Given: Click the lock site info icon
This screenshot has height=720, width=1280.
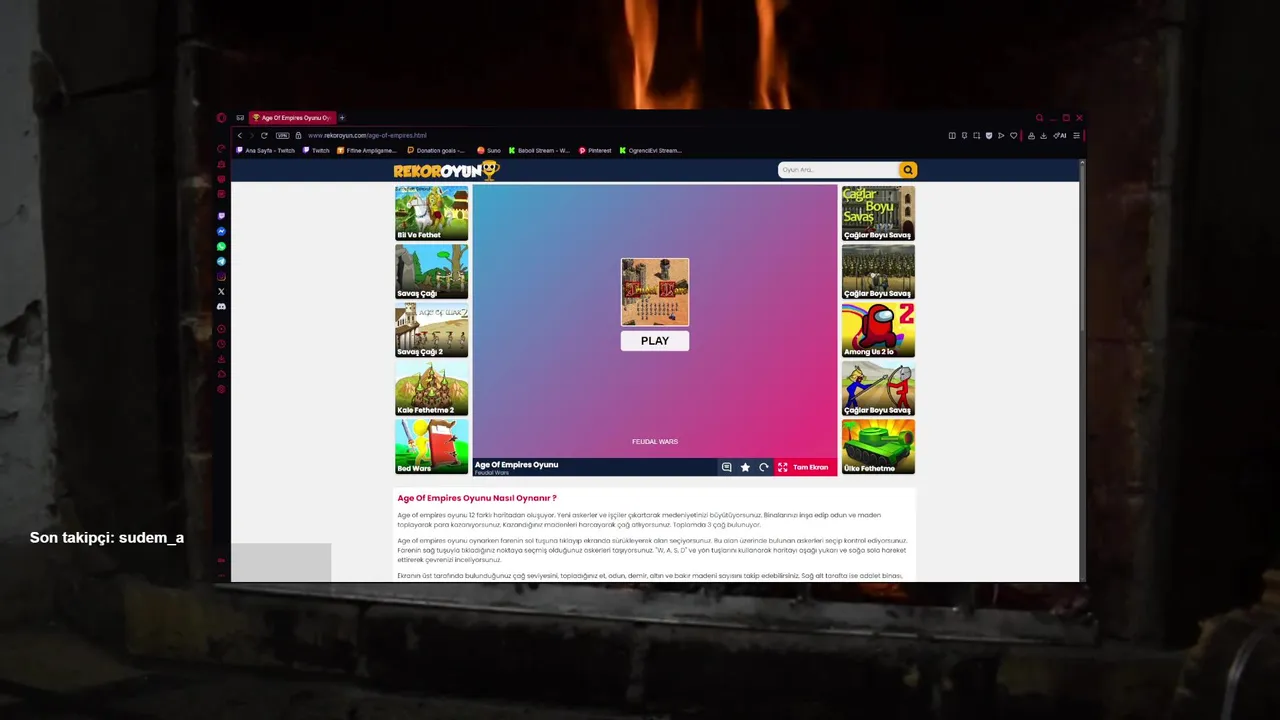Looking at the screenshot, I should [x=298, y=135].
